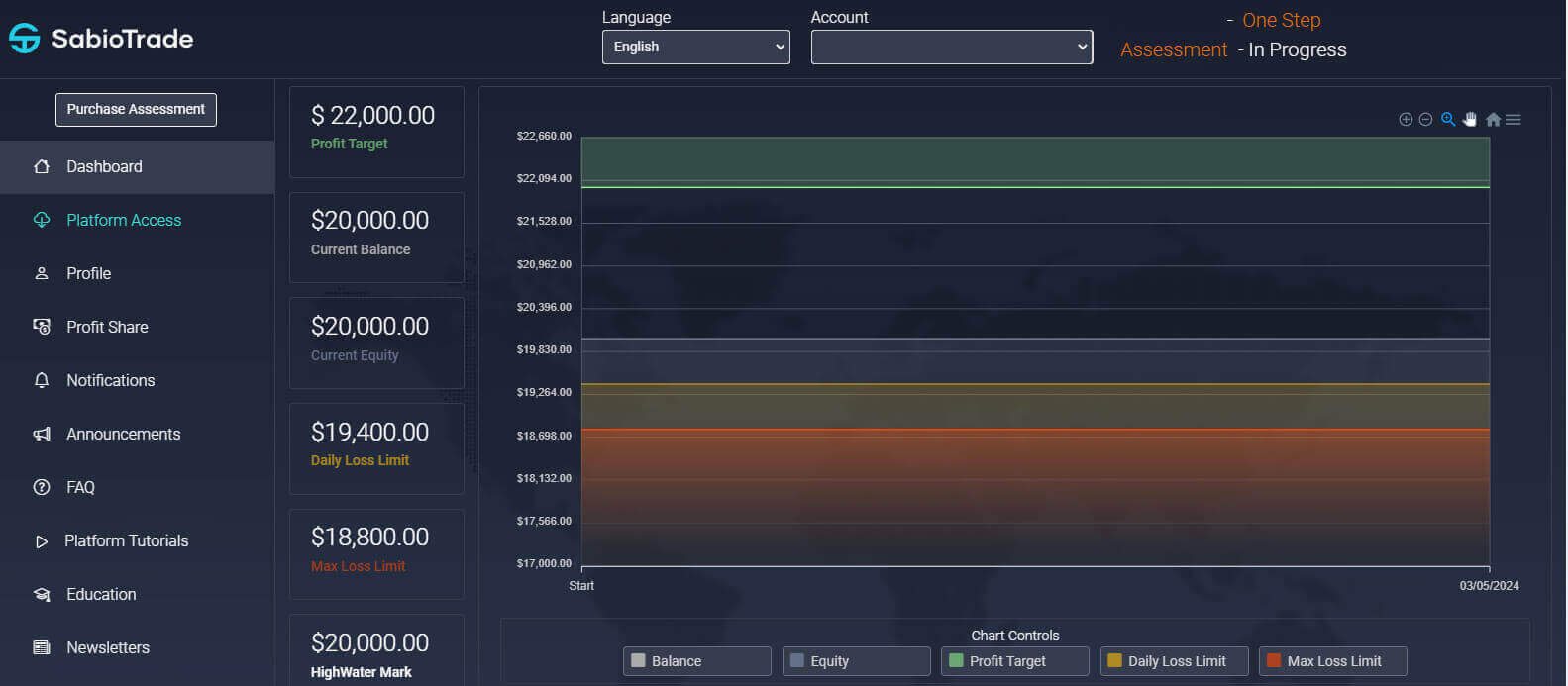Image resolution: width=1568 pixels, height=686 pixels.
Task: Click the red Max Loss Limit swatch
Action: click(1273, 661)
